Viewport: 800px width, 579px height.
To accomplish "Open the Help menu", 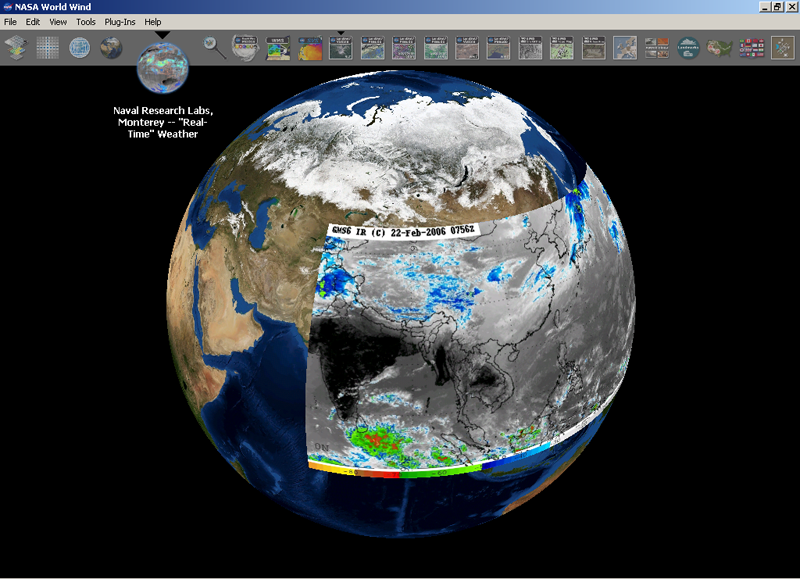I will click(153, 22).
